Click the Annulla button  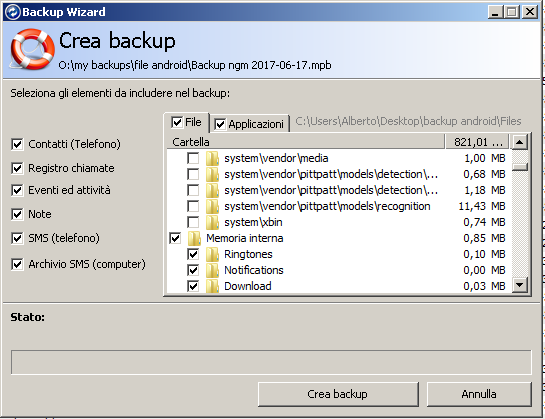[x=479, y=394]
